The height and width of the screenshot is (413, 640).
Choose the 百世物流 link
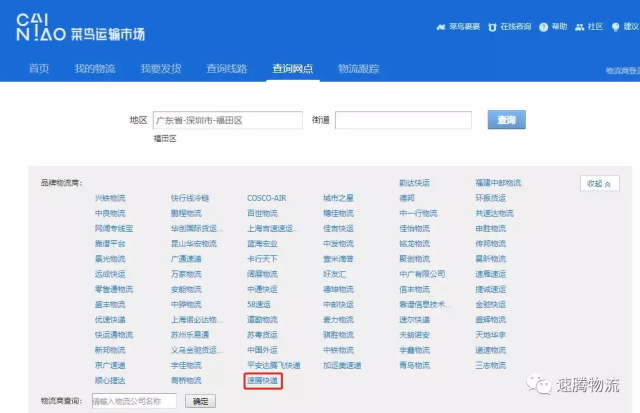coord(262,213)
